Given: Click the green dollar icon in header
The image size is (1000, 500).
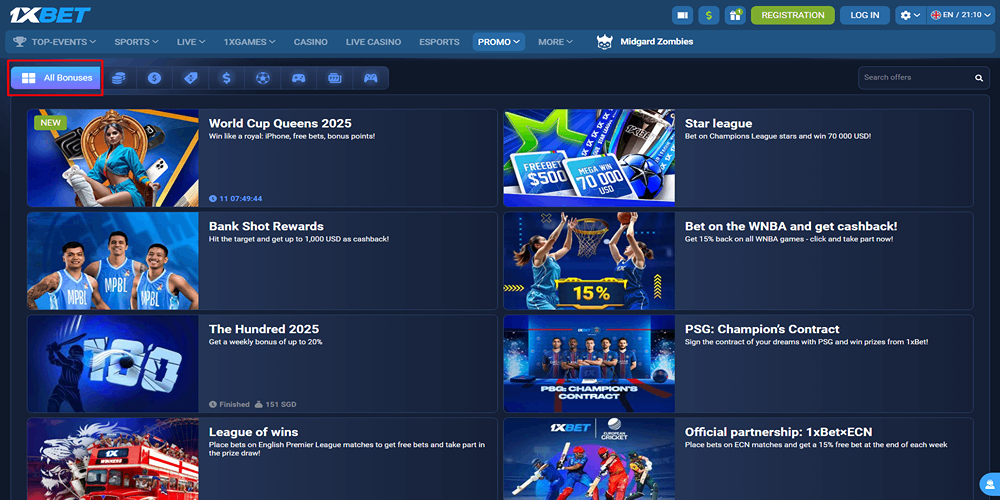Looking at the screenshot, I should tap(709, 15).
